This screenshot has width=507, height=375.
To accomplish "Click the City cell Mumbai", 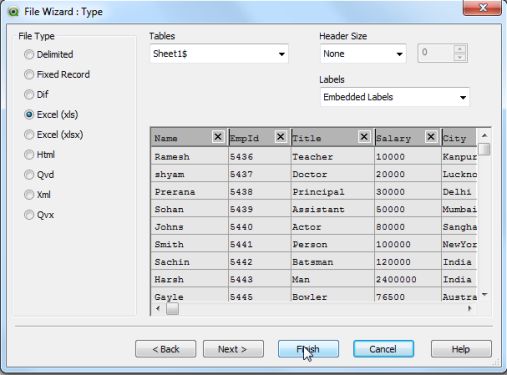I will [x=459, y=209].
